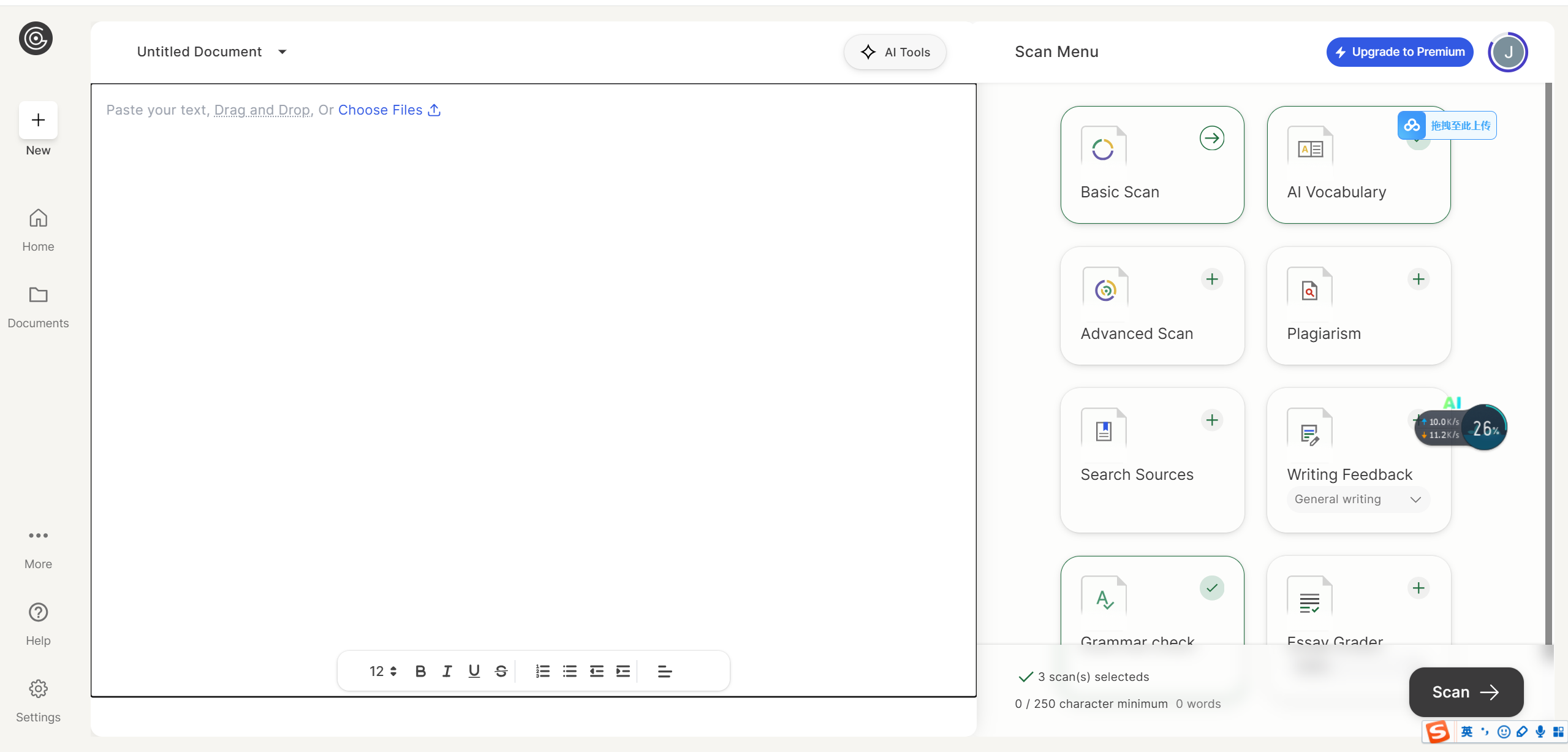
Task: Insert a bulleted list
Action: coord(570,671)
